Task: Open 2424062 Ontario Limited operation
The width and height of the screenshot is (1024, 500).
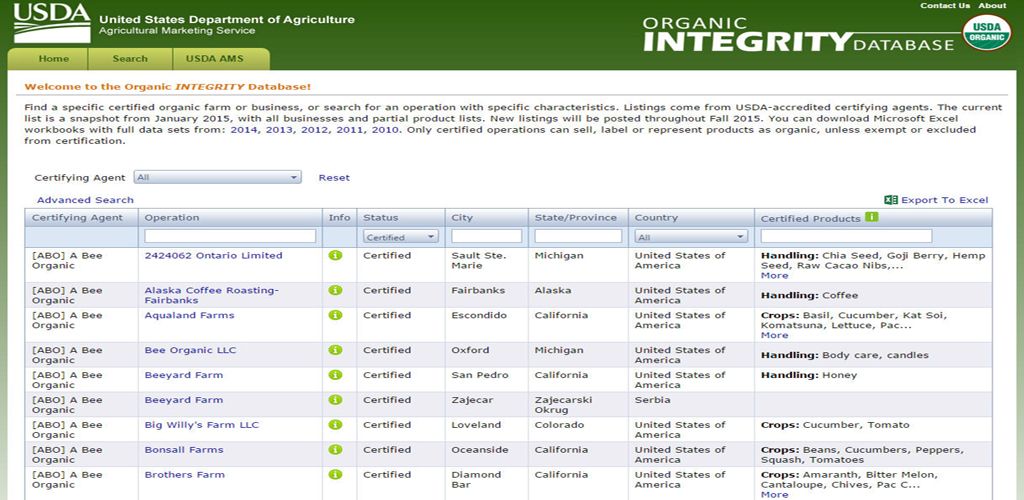Action: [214, 255]
